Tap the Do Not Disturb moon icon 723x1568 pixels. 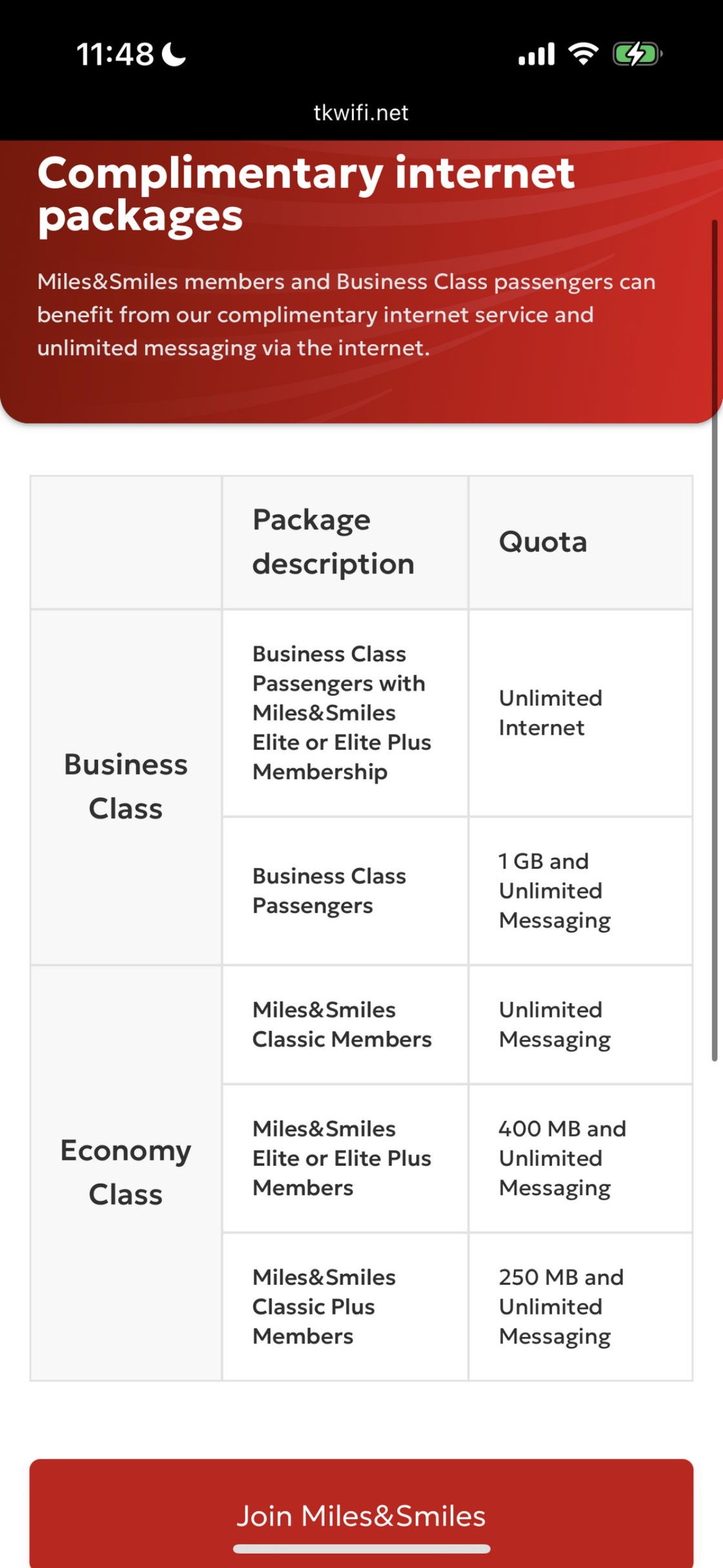176,55
